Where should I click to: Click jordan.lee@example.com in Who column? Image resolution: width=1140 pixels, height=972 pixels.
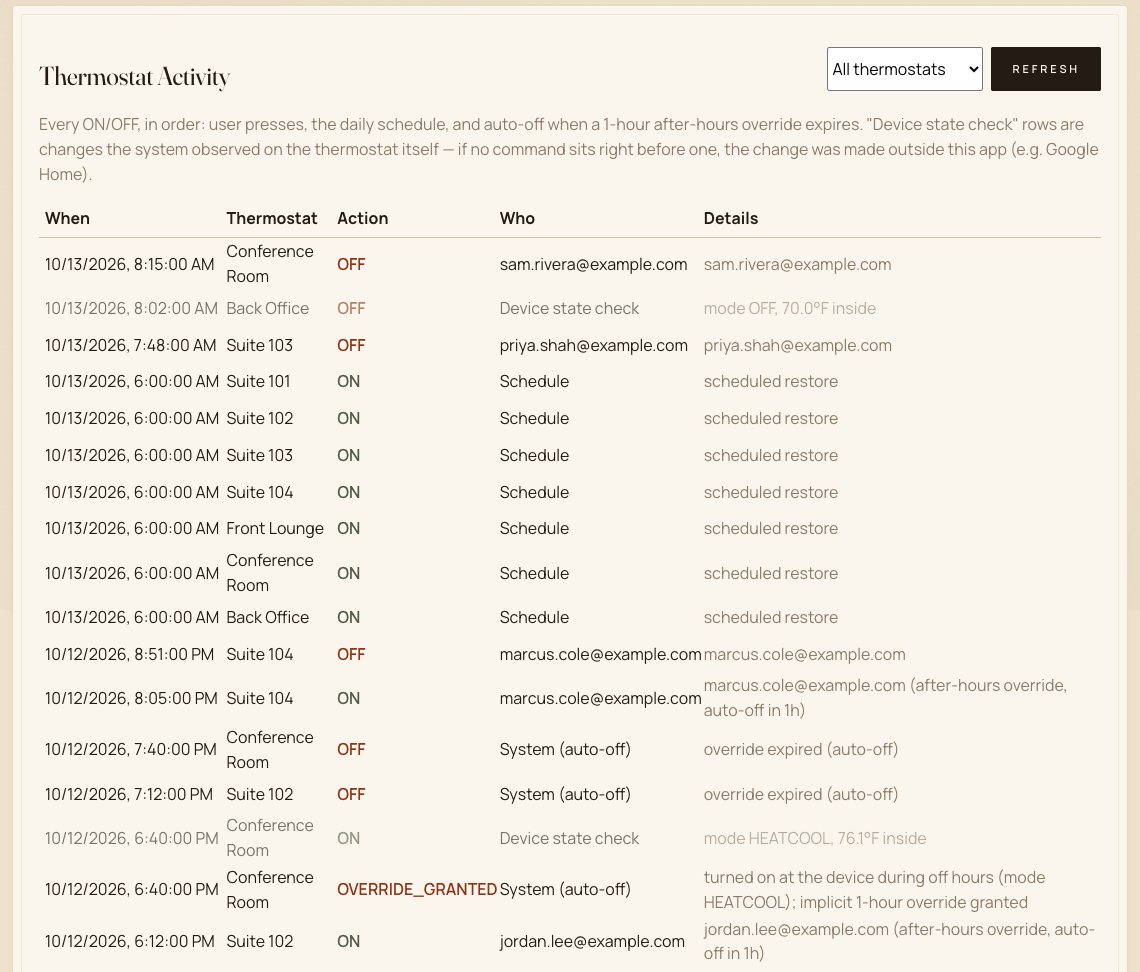tap(592, 941)
